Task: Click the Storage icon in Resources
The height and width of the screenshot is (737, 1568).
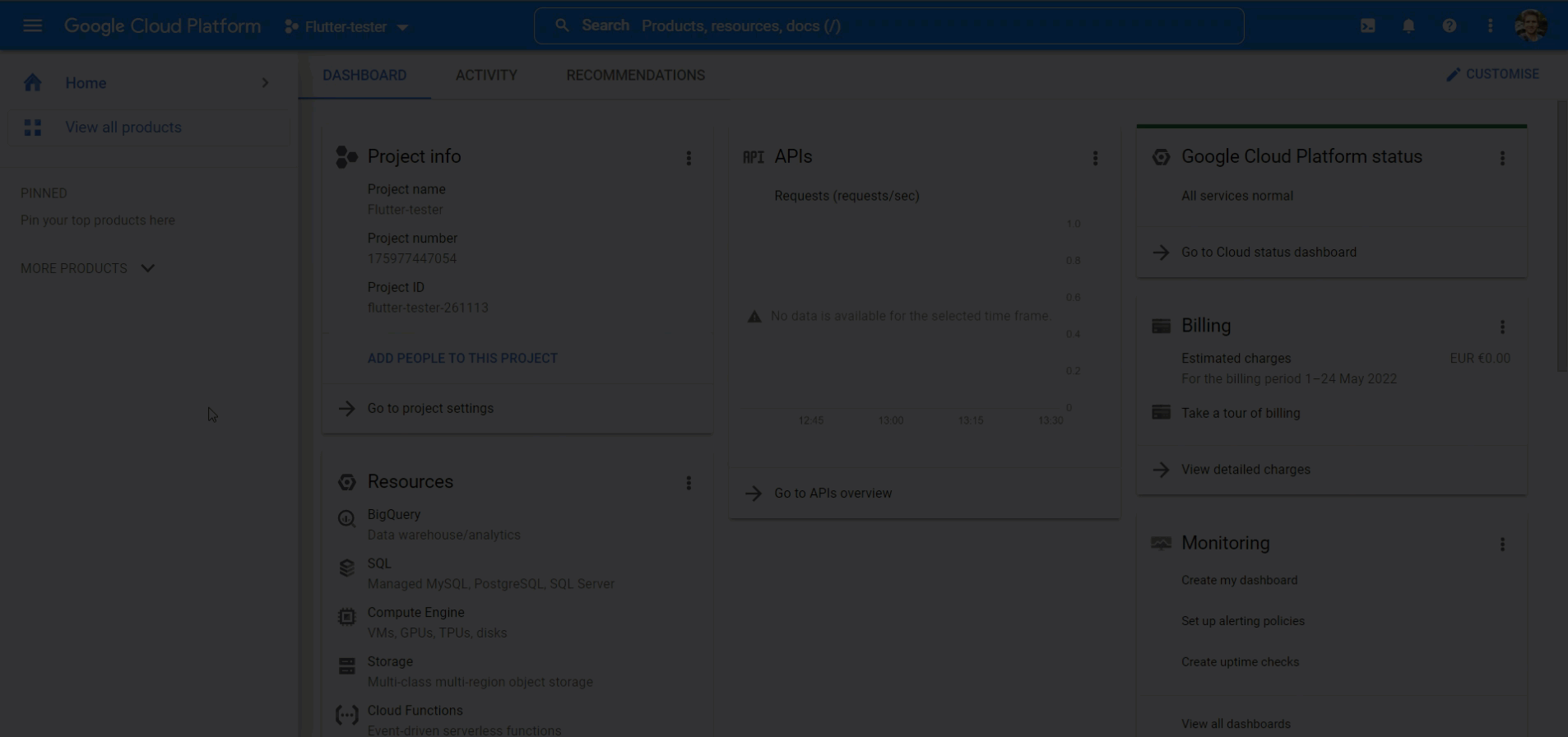Action: click(x=346, y=665)
